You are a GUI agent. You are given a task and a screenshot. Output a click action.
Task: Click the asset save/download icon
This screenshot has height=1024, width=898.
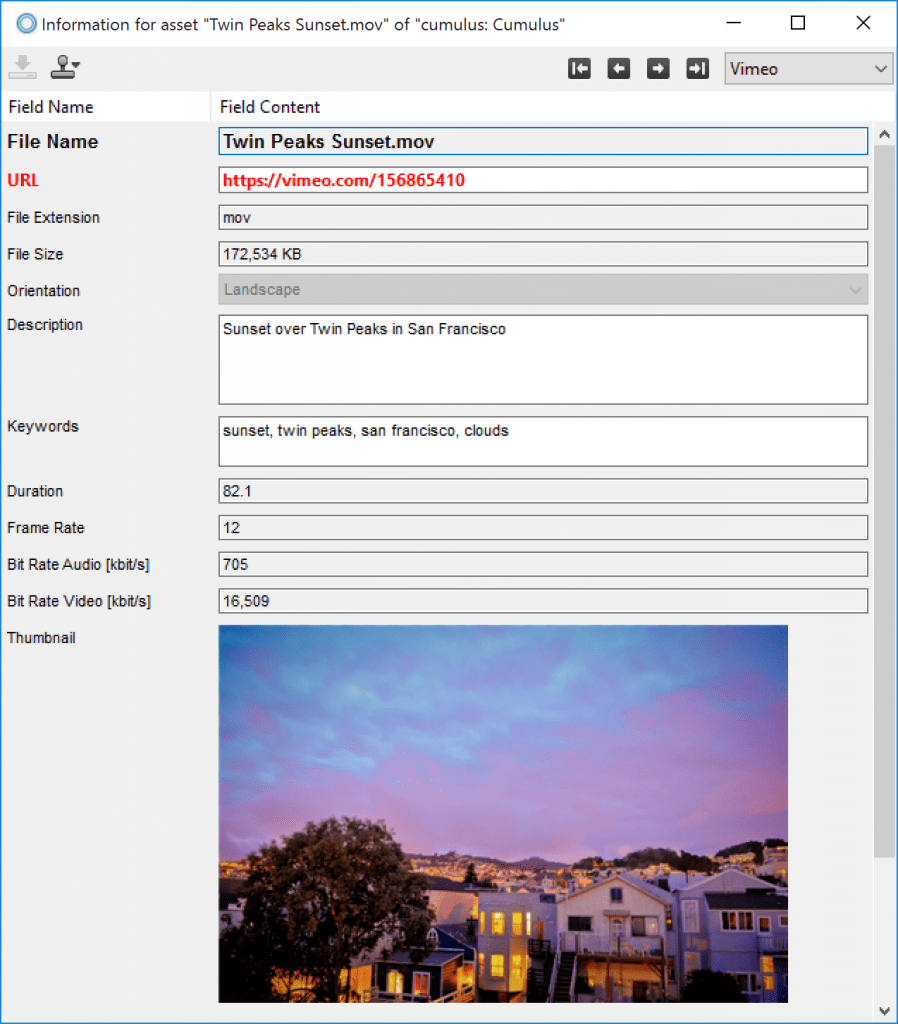22,66
